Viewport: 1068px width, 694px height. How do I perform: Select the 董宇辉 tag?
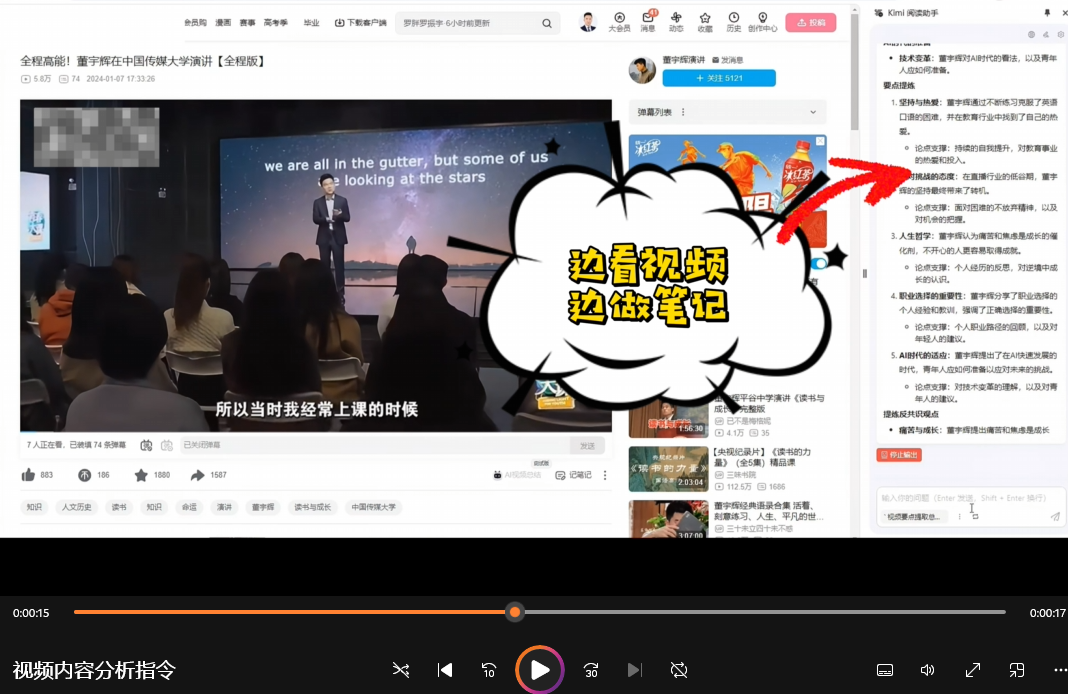click(x=263, y=507)
